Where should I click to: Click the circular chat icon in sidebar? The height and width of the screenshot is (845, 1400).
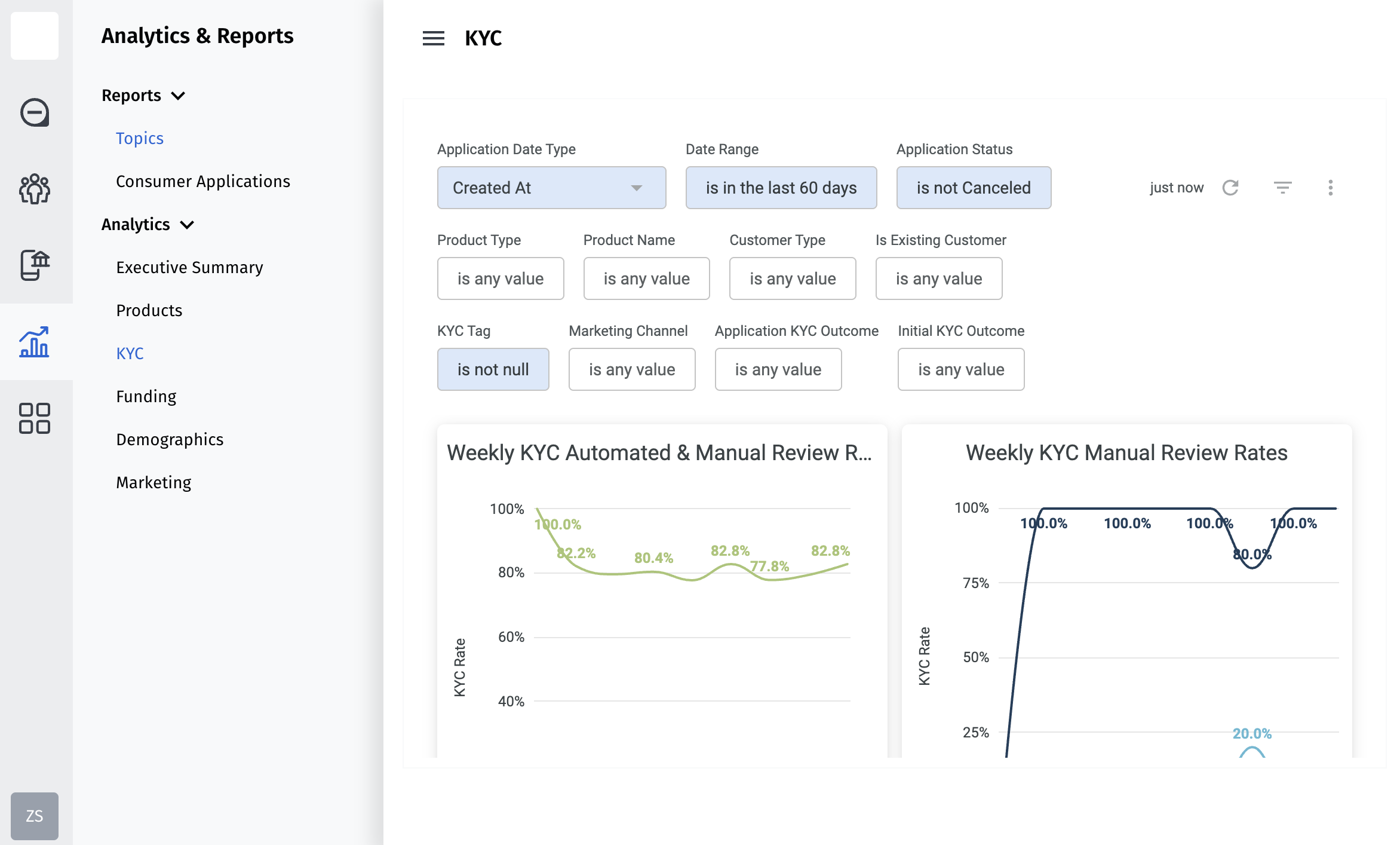pyautogui.click(x=35, y=112)
